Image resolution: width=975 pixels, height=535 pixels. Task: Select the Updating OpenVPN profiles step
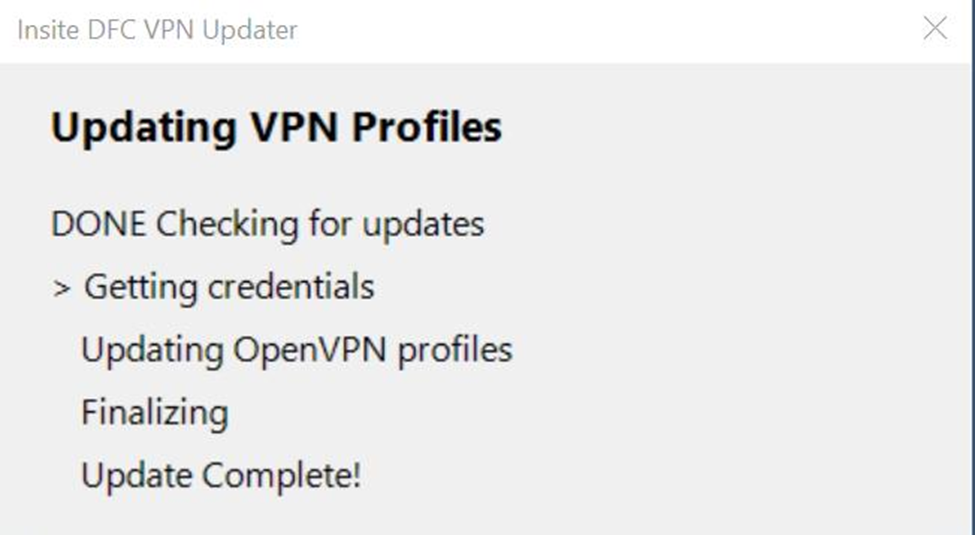[x=296, y=350]
